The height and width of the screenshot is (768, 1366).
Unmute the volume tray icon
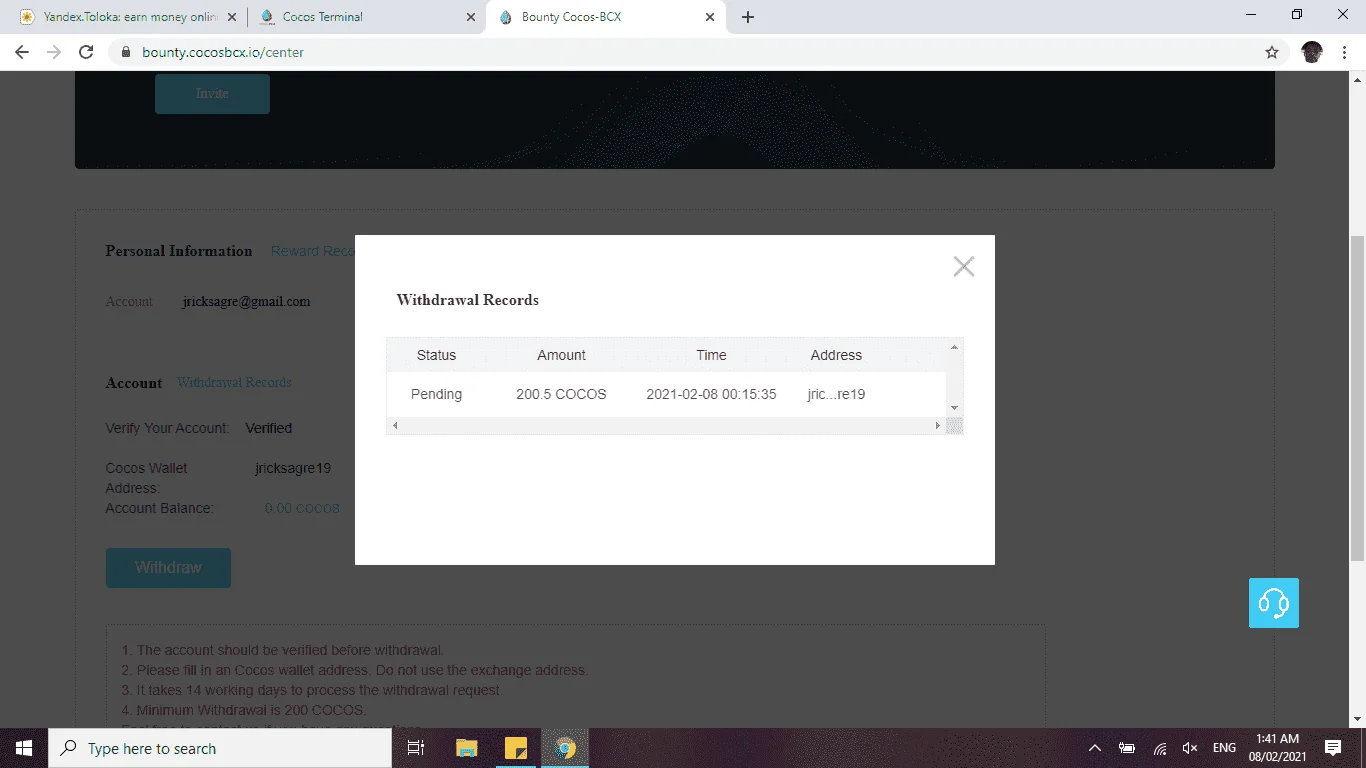coord(1190,748)
